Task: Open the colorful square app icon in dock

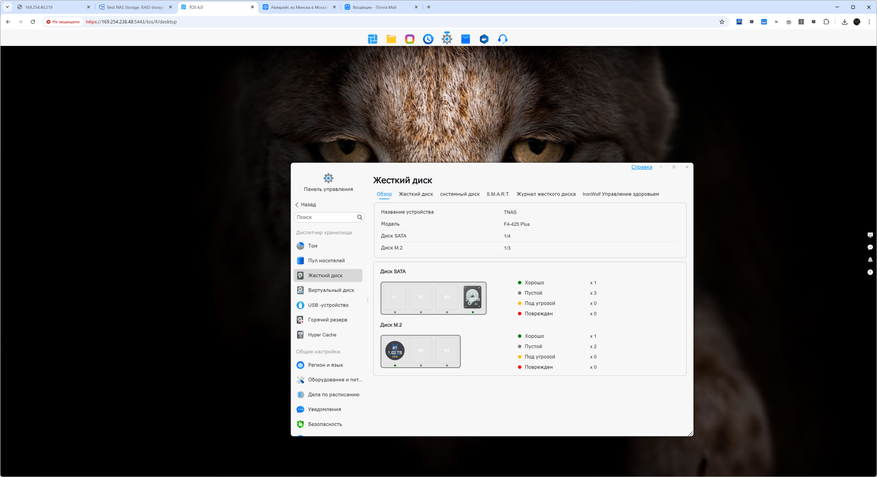Action: [x=410, y=39]
